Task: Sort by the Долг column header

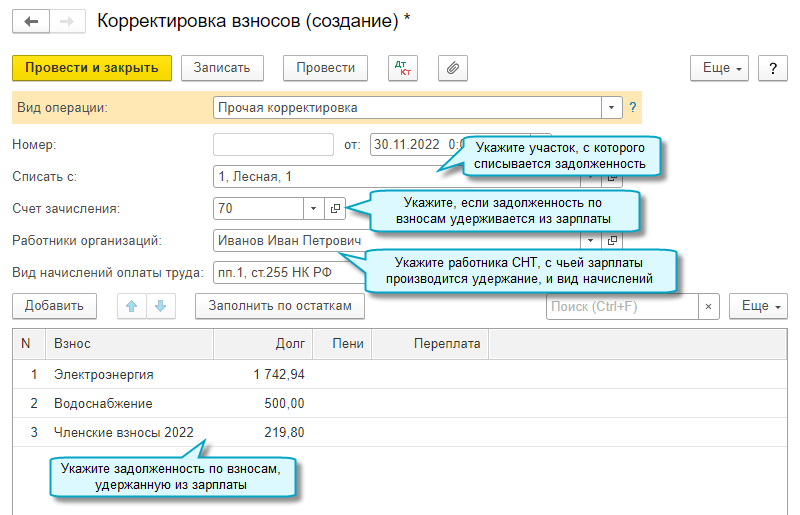Action: (x=262, y=344)
